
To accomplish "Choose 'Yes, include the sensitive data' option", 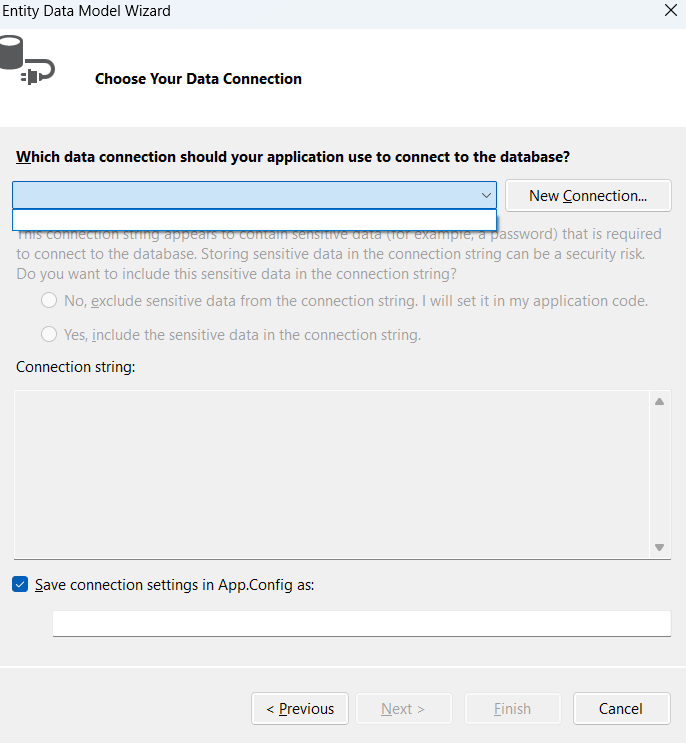I will (49, 335).
